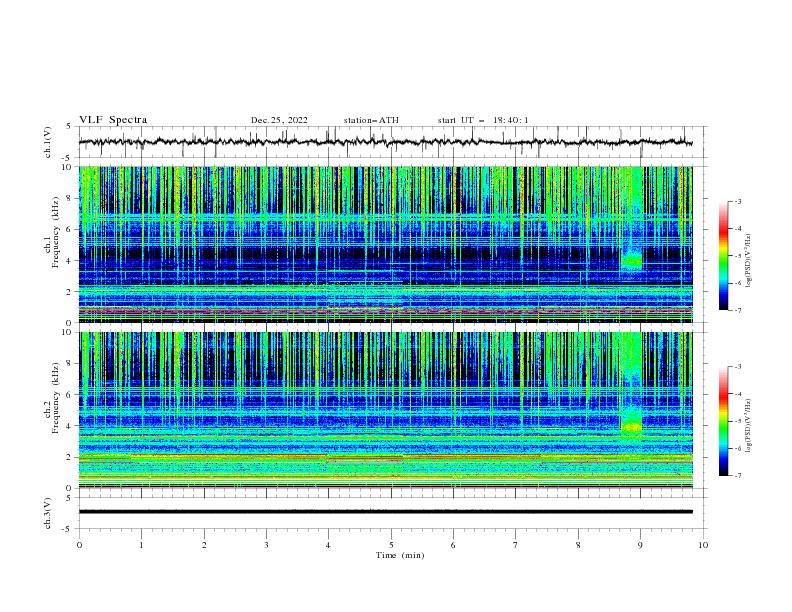Click the ch.1(V) axis label
The width and height of the screenshot is (792, 612).
tap(48, 142)
